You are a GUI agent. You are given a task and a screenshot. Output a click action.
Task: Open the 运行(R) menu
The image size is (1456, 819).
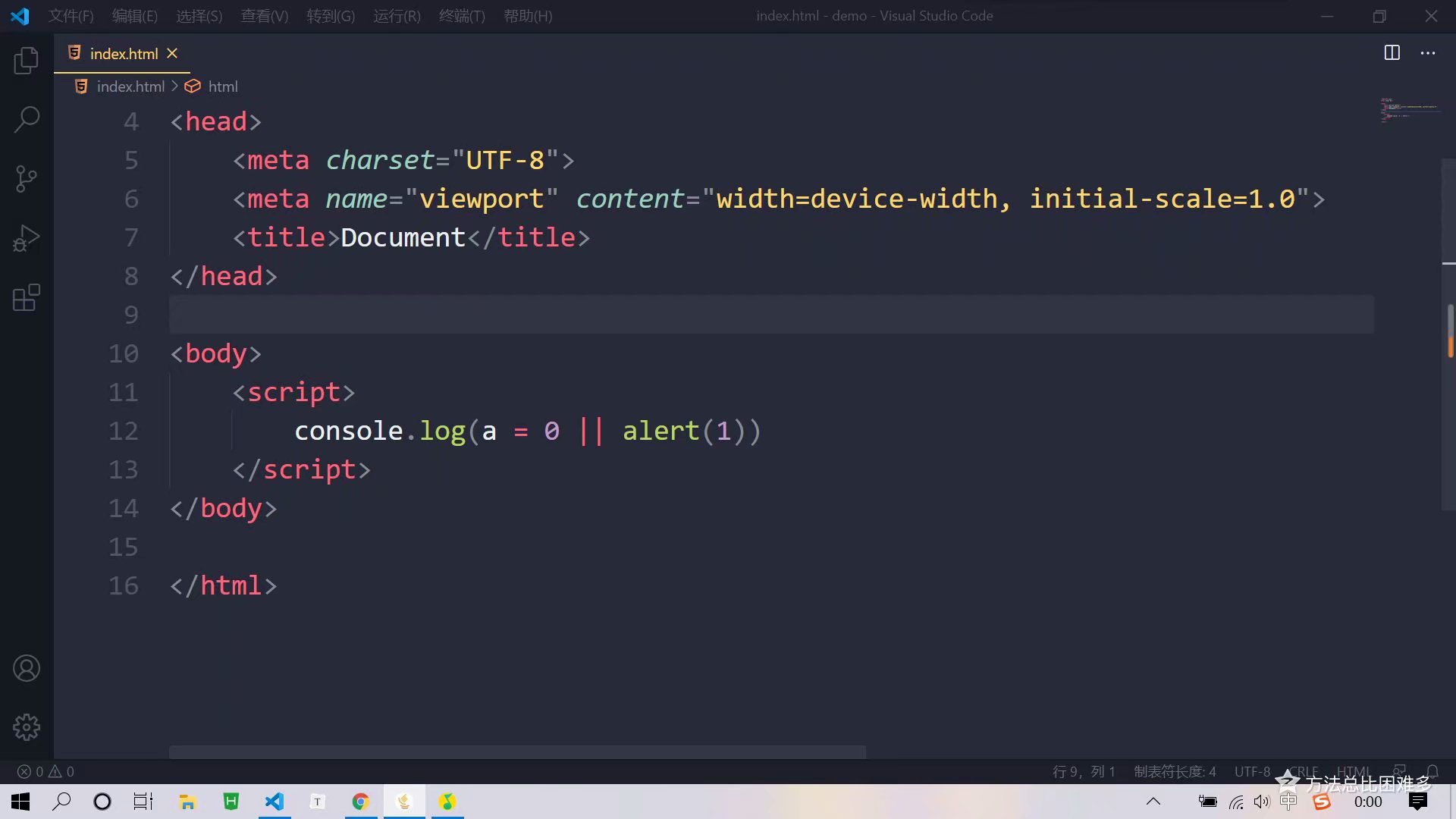[397, 16]
